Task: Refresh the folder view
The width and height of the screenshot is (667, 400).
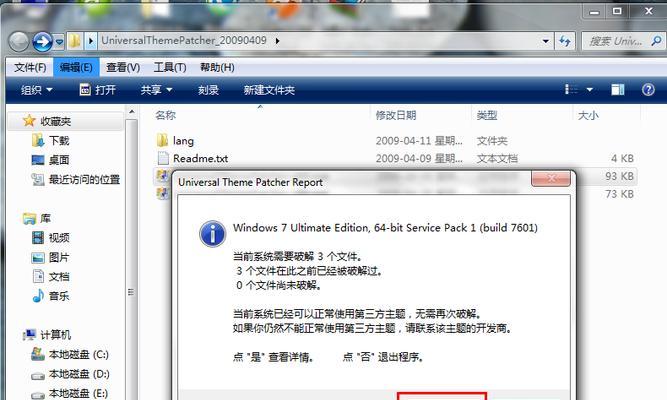Action: pos(565,41)
